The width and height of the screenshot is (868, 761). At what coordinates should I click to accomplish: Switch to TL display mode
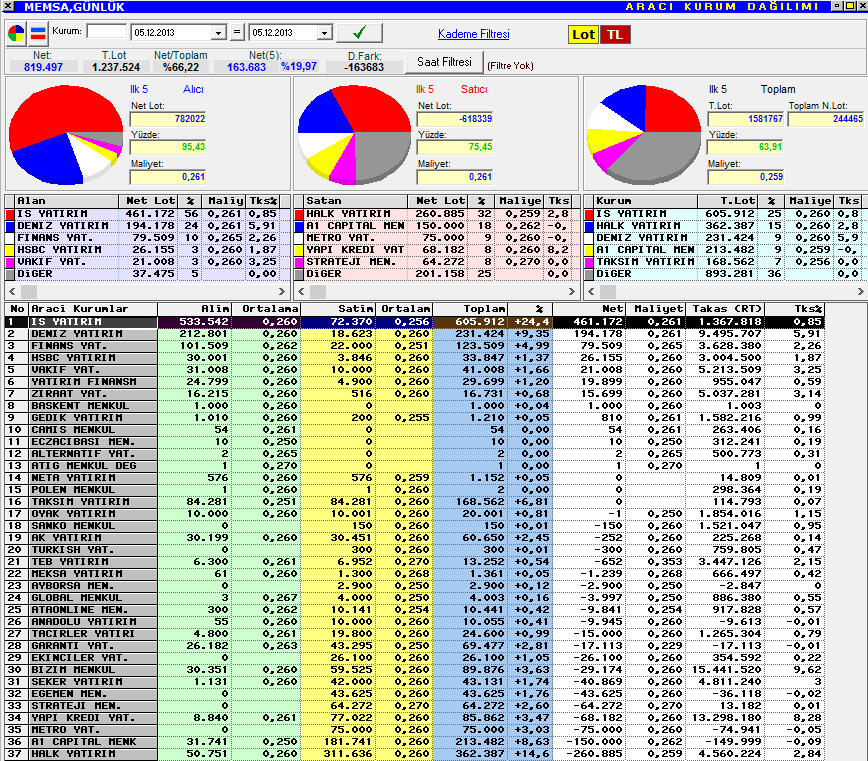[615, 34]
